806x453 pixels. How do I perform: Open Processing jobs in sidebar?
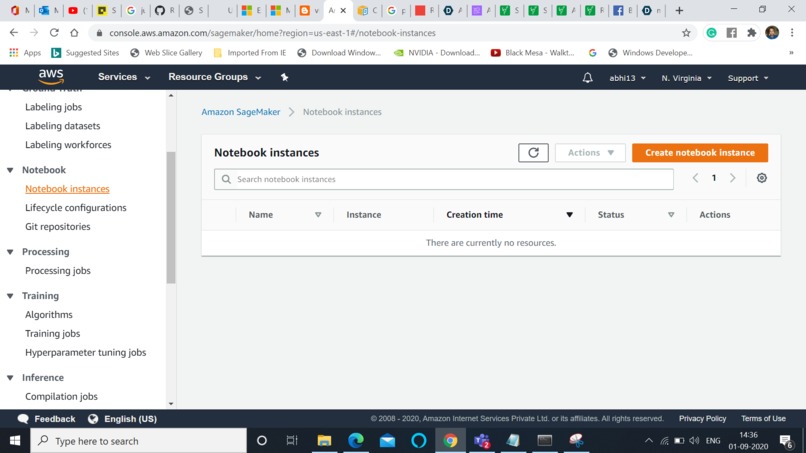coord(58,270)
